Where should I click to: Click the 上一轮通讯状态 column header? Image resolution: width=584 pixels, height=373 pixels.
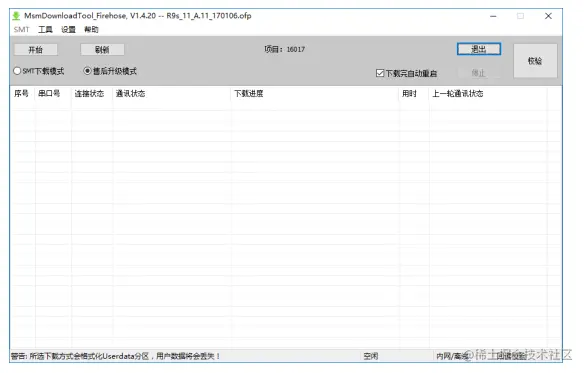pos(488,94)
